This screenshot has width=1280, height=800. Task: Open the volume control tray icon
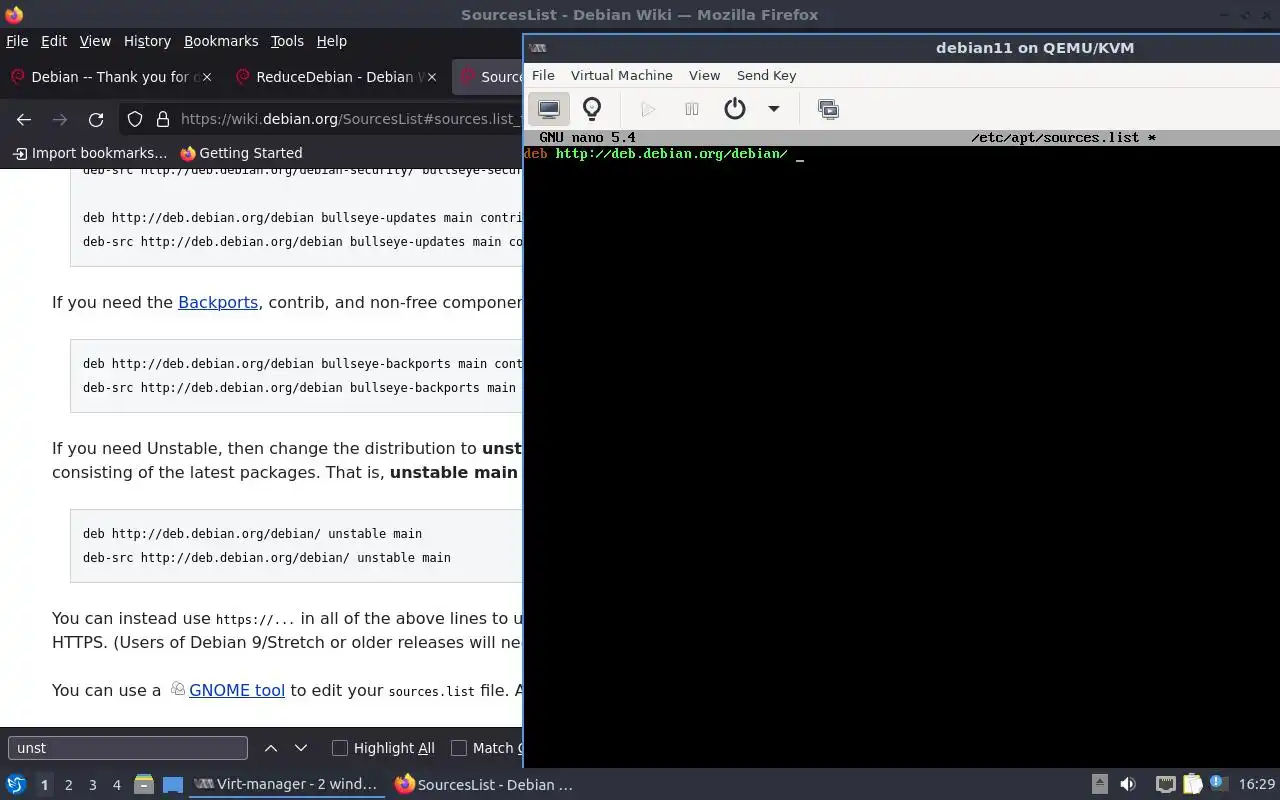(x=1128, y=785)
